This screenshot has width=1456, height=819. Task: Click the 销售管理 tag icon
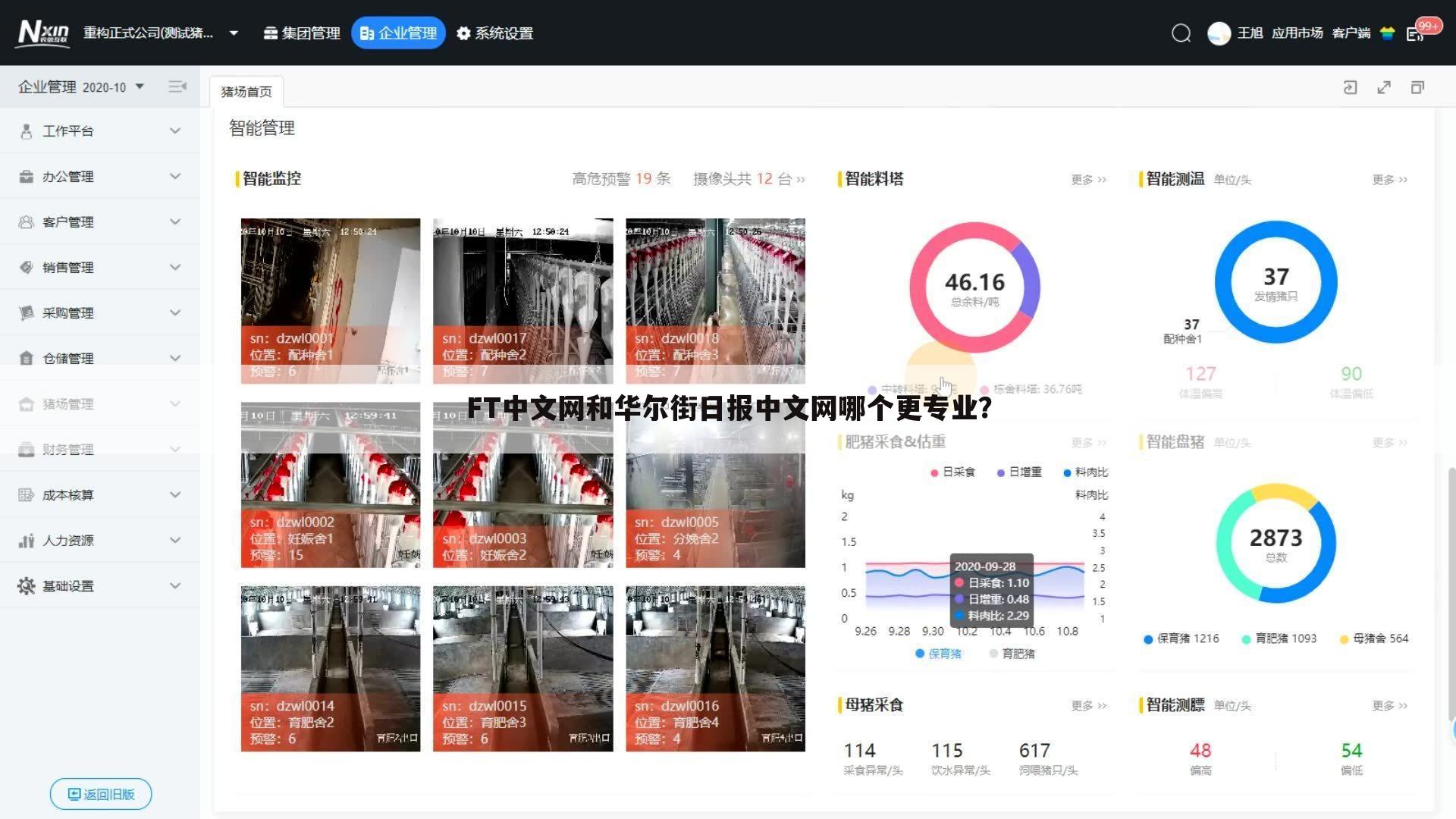pos(27,268)
